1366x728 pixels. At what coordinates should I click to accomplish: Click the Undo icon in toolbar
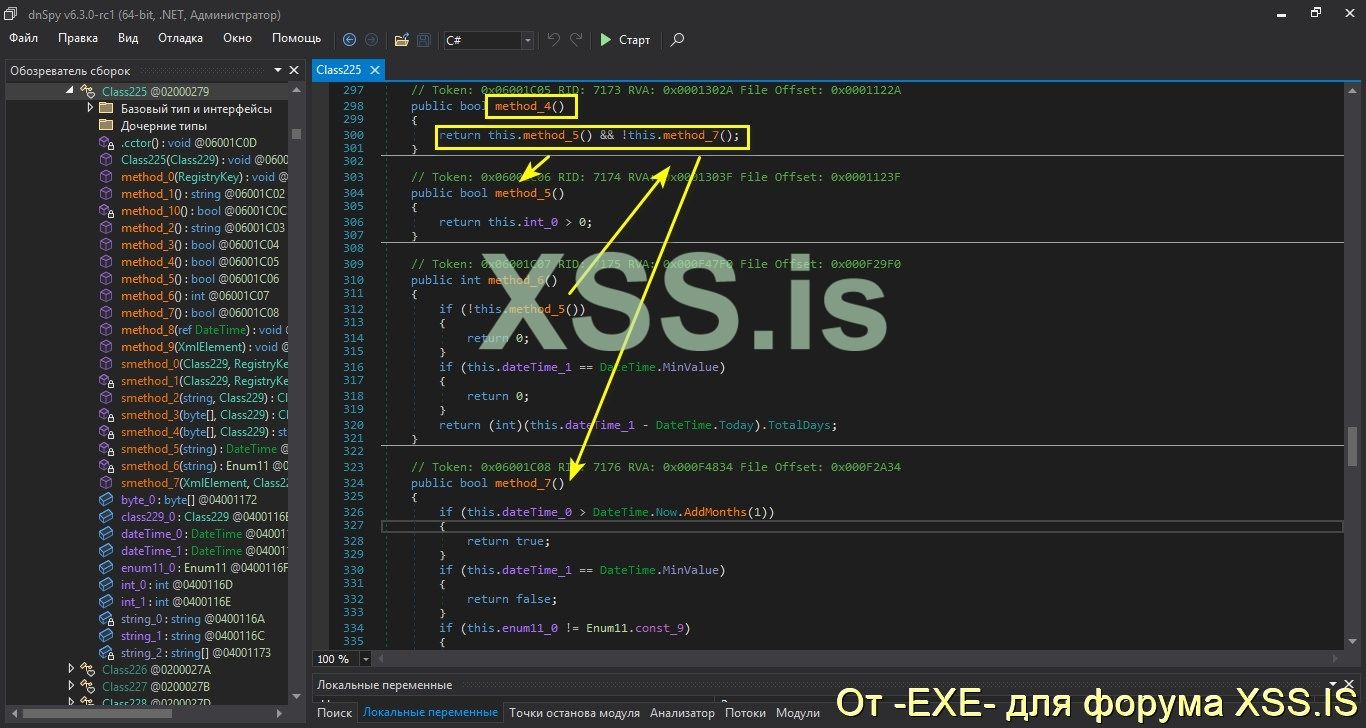tap(554, 40)
